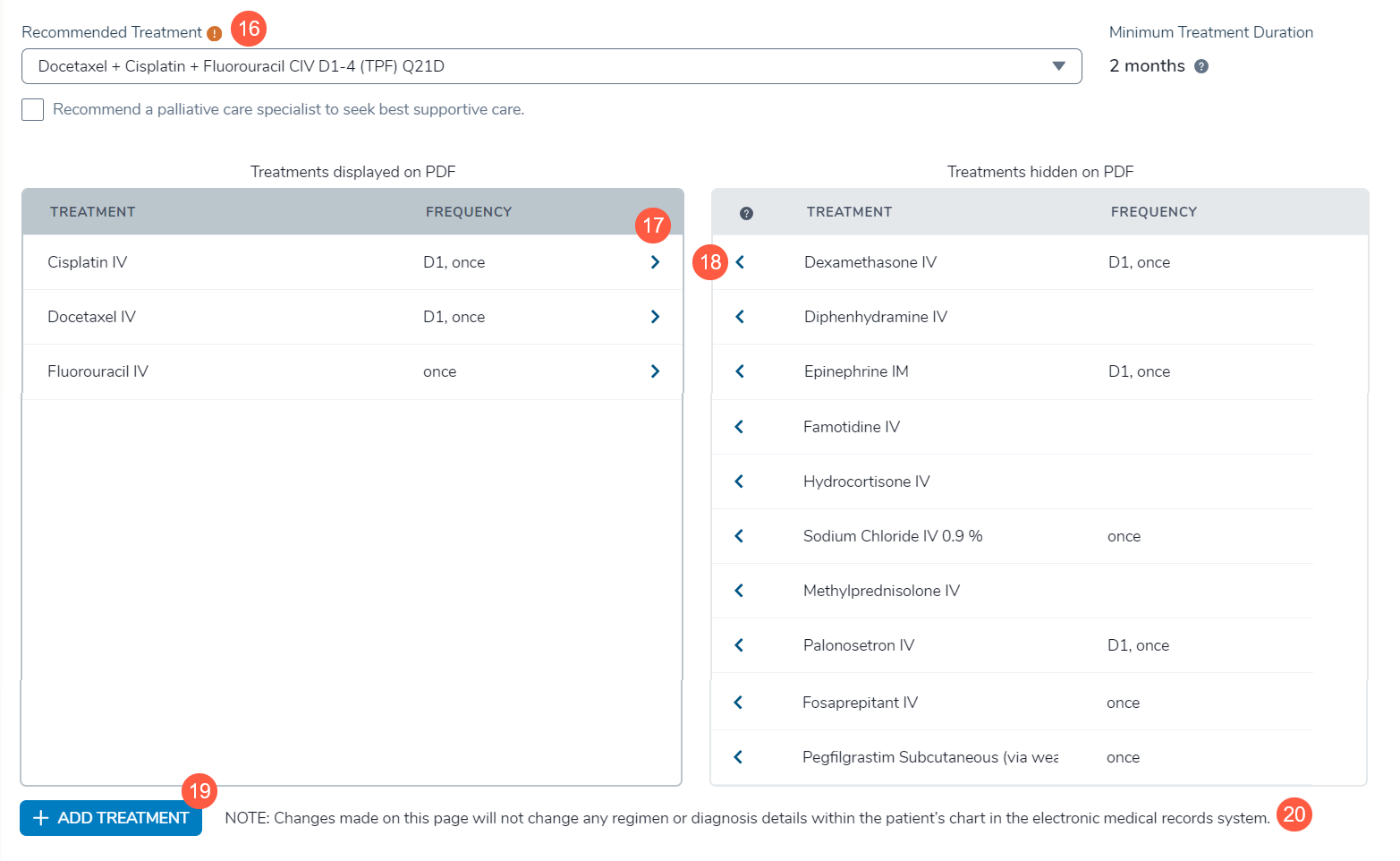Viewport: 1400px width, 861px height.
Task: Enable palliative care specialist recommendation checkbox
Action: pos(33,110)
